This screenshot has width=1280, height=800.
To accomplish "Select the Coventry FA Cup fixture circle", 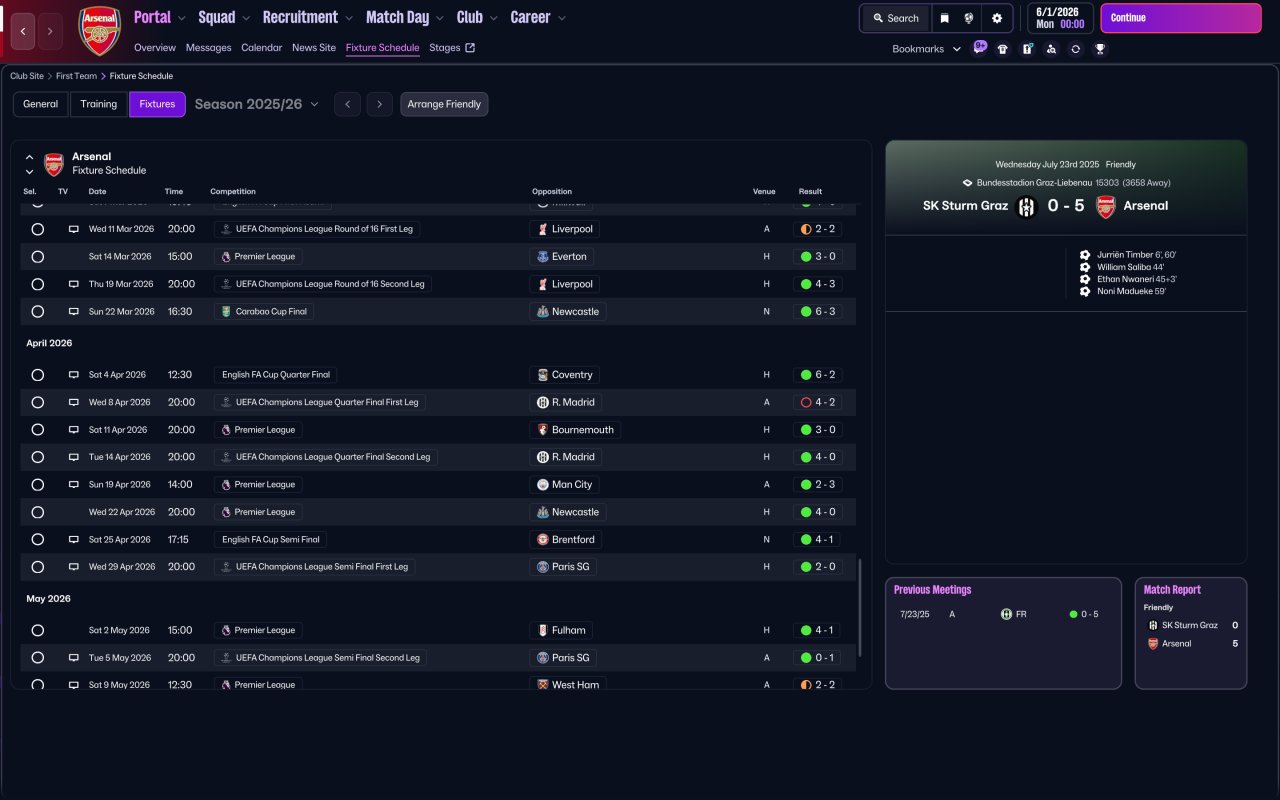I will 37,375.
